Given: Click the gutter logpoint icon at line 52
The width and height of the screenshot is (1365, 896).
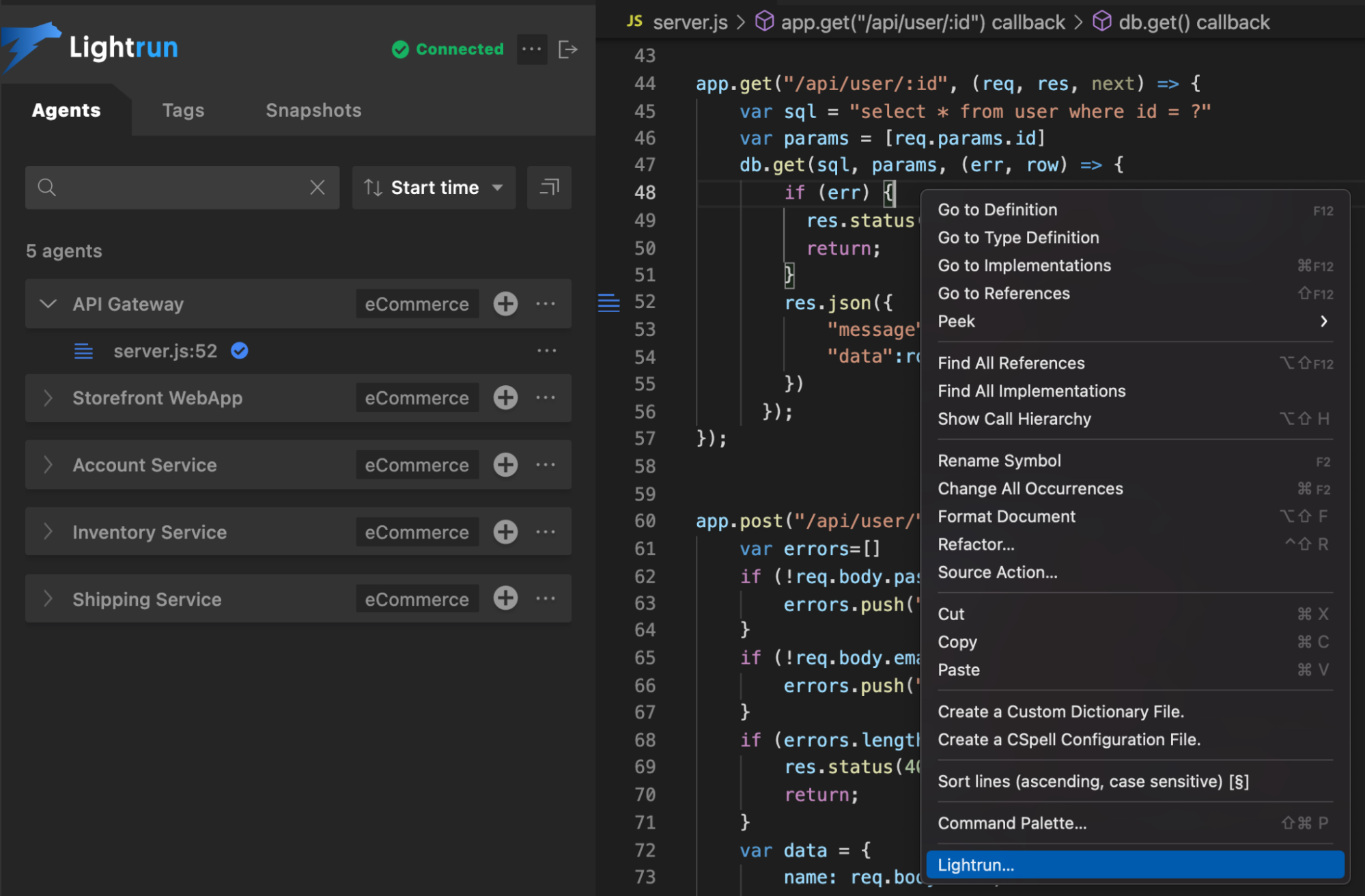Looking at the screenshot, I should click(608, 303).
